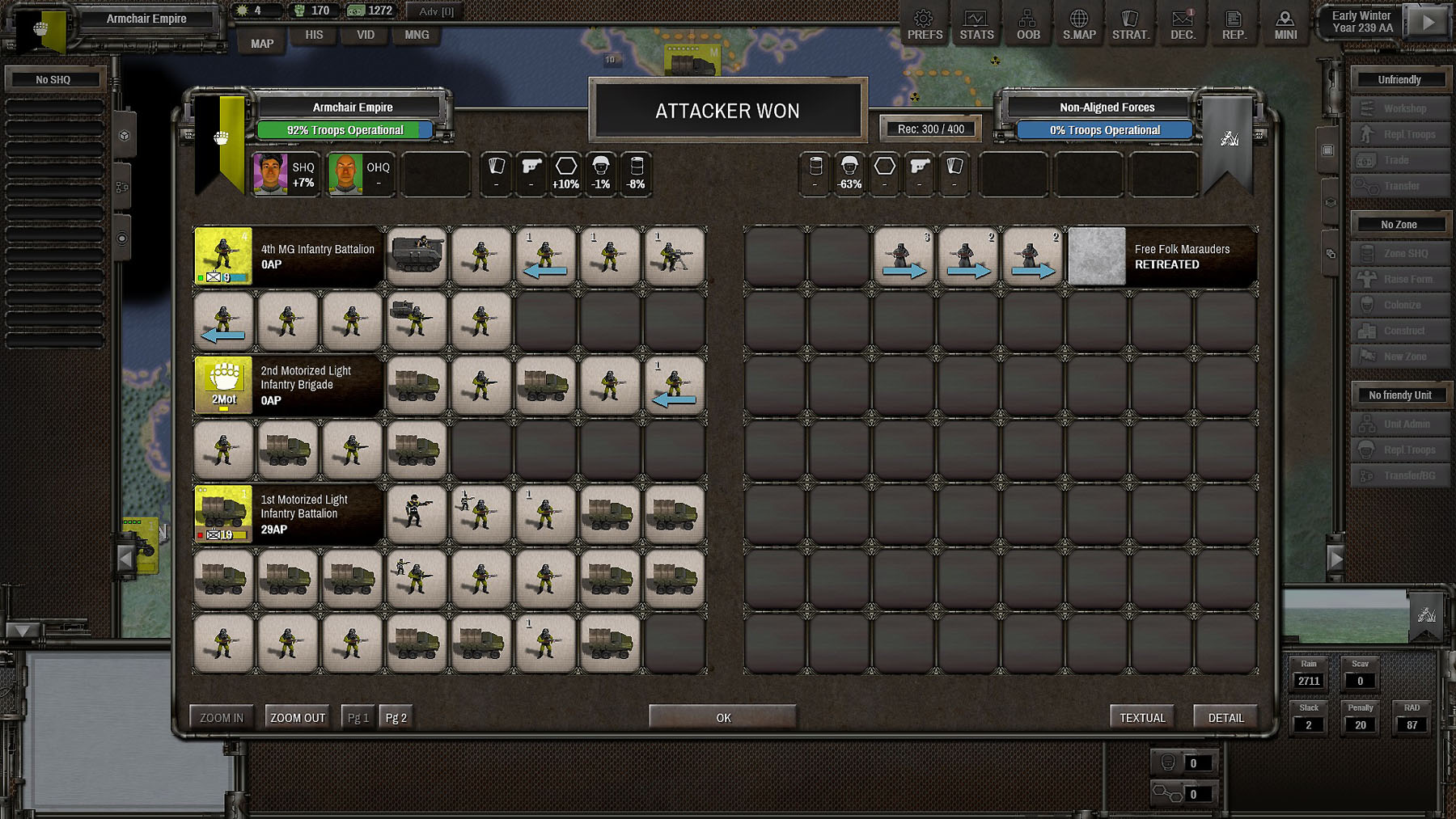Screen dimensions: 1456x819
Task: Click the Rain value 2711
Action: [x=1309, y=681]
